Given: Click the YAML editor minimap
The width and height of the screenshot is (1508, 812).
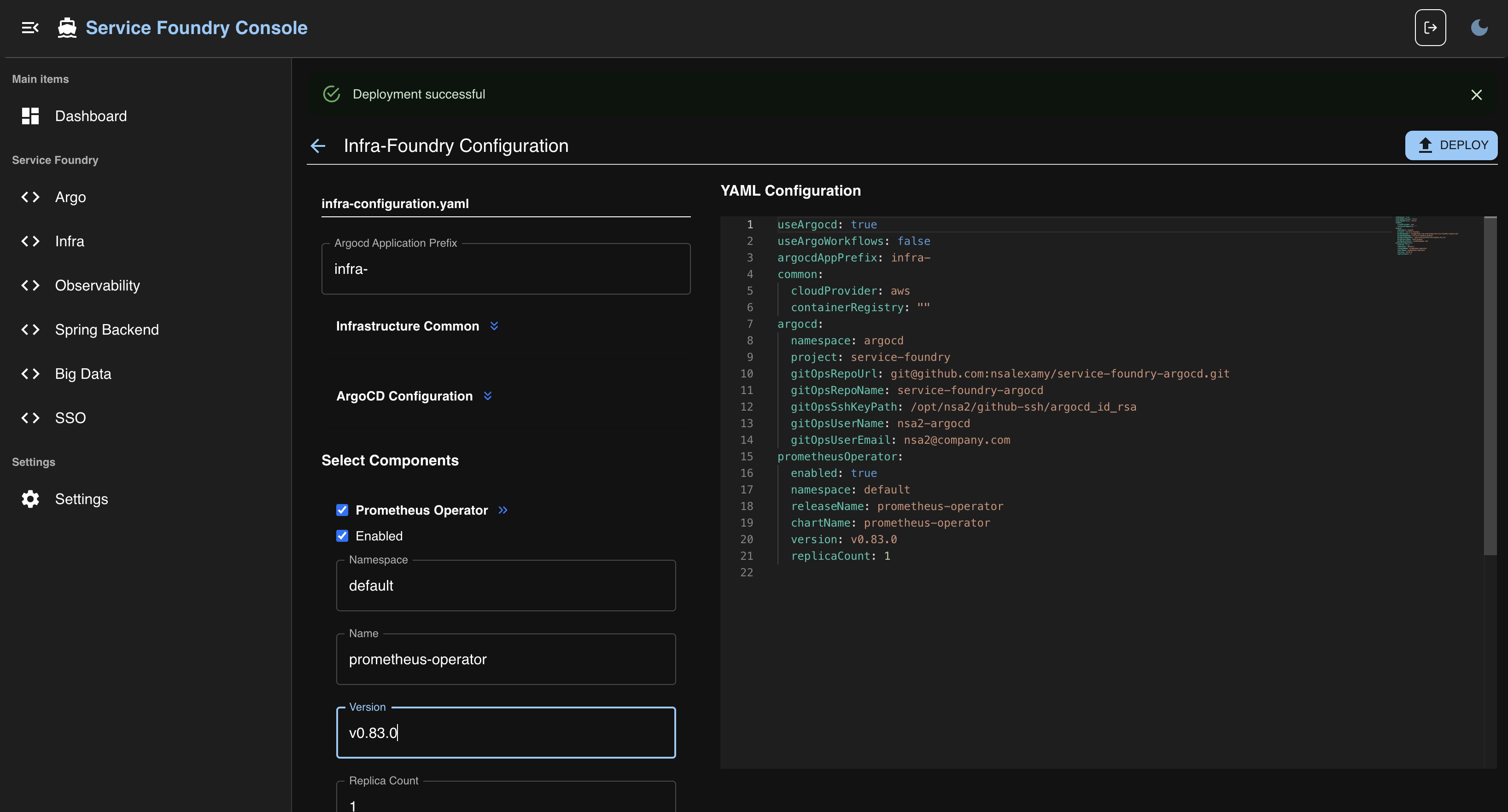Looking at the screenshot, I should click(1426, 236).
